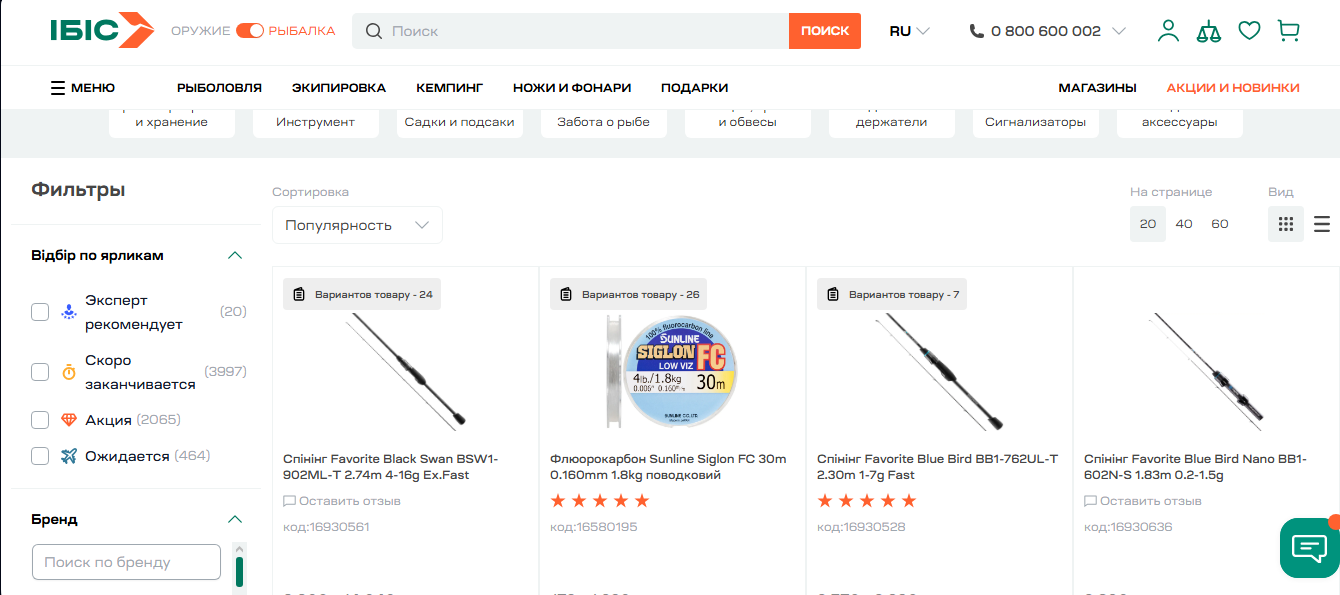Switch to list view layout
The image size is (1340, 595).
pyautogui.click(x=1322, y=224)
